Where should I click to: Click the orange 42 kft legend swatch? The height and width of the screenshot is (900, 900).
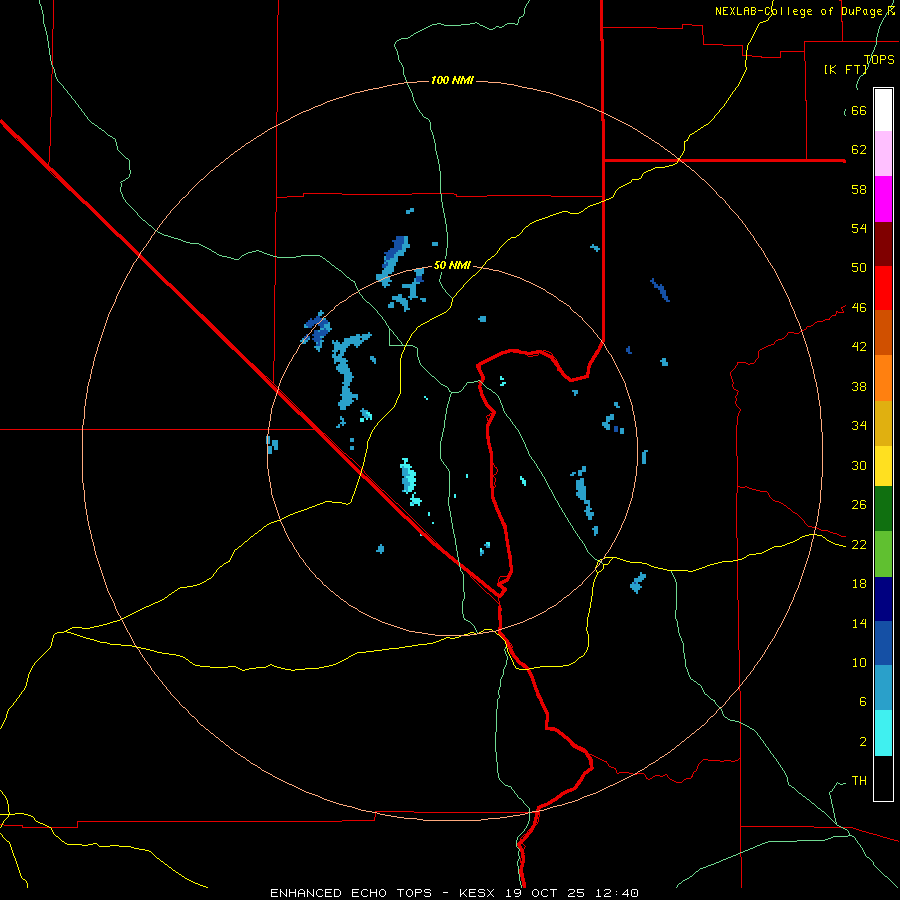[x=883, y=378]
